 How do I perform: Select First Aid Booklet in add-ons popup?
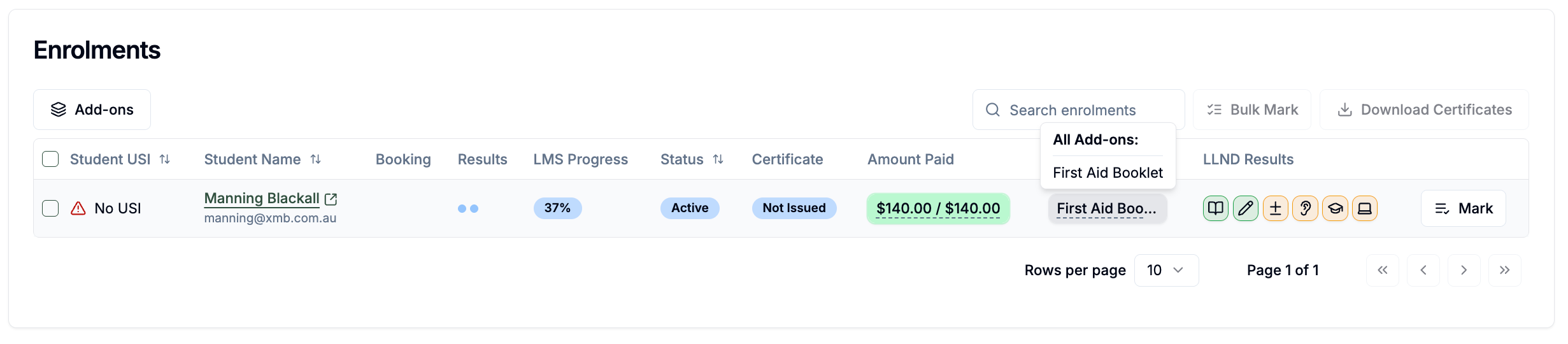pyautogui.click(x=1108, y=173)
